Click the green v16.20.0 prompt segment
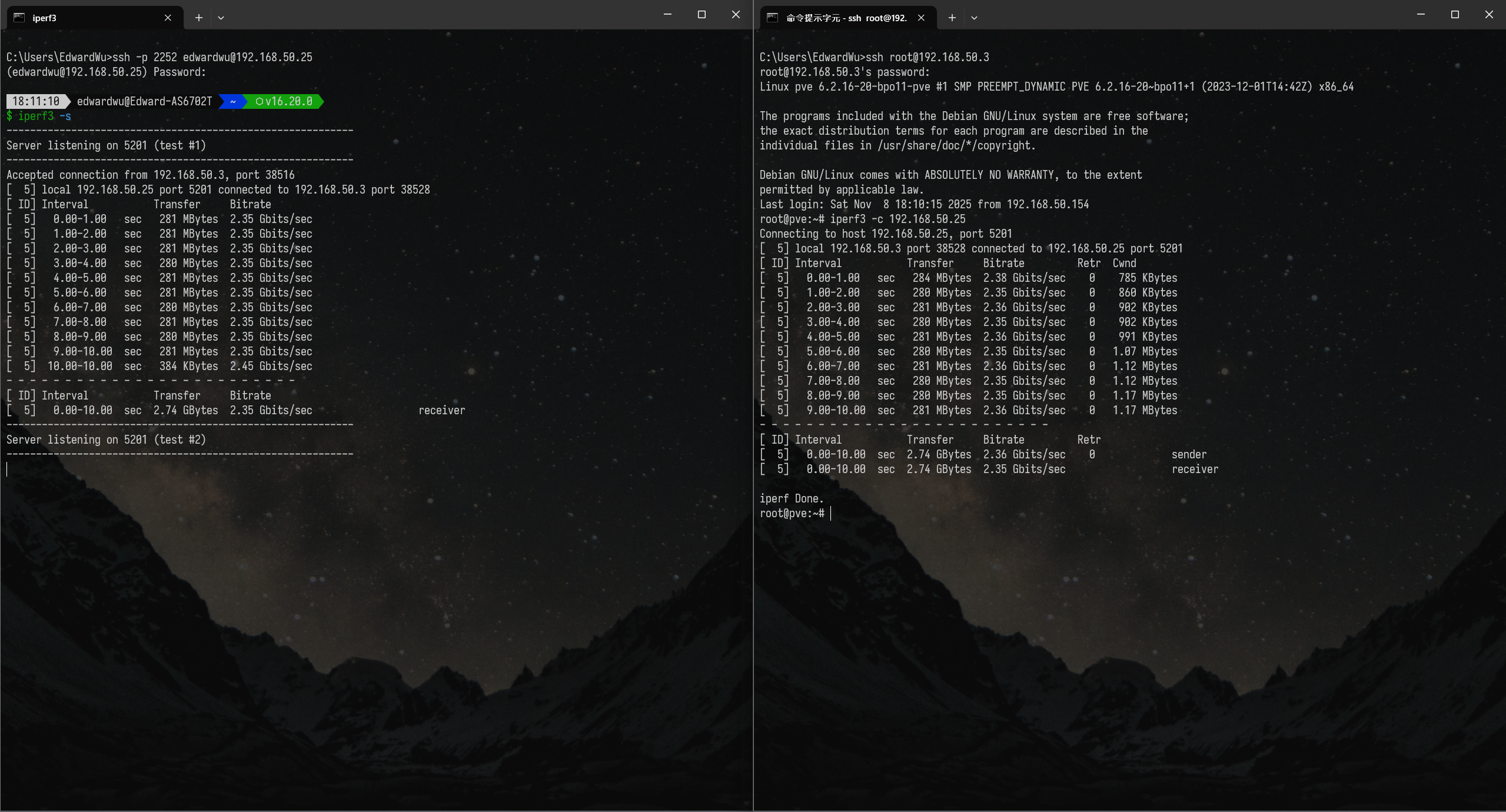Viewport: 1506px width, 812px height. tap(284, 101)
